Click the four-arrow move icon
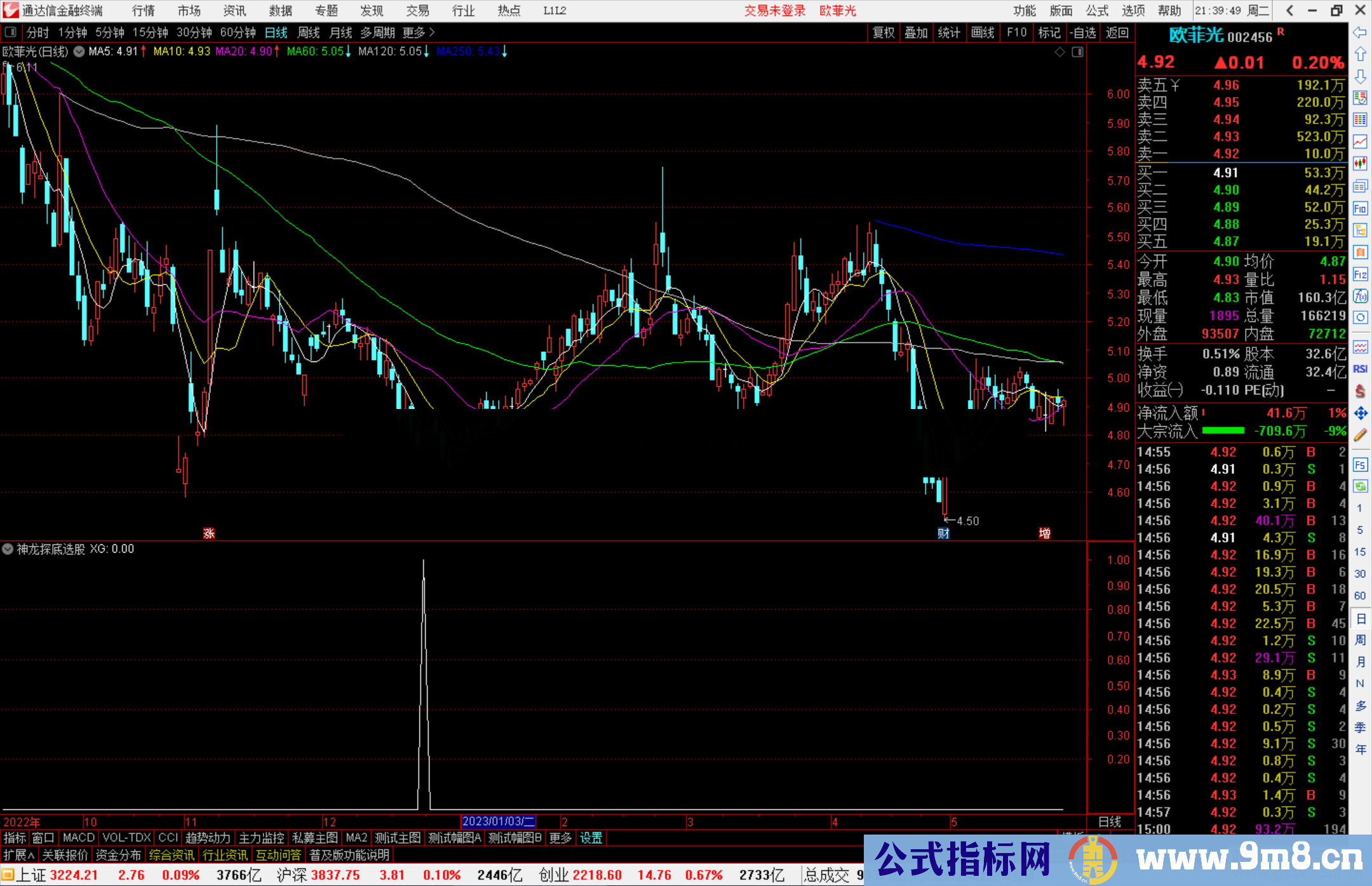1372x886 pixels. 1360,413
